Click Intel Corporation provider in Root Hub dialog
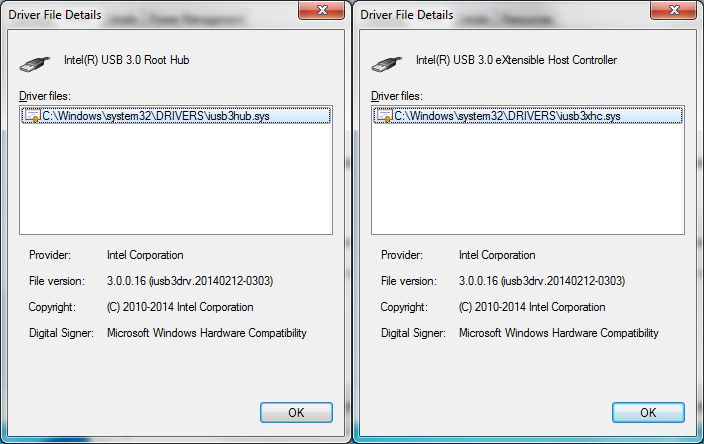 coord(145,255)
